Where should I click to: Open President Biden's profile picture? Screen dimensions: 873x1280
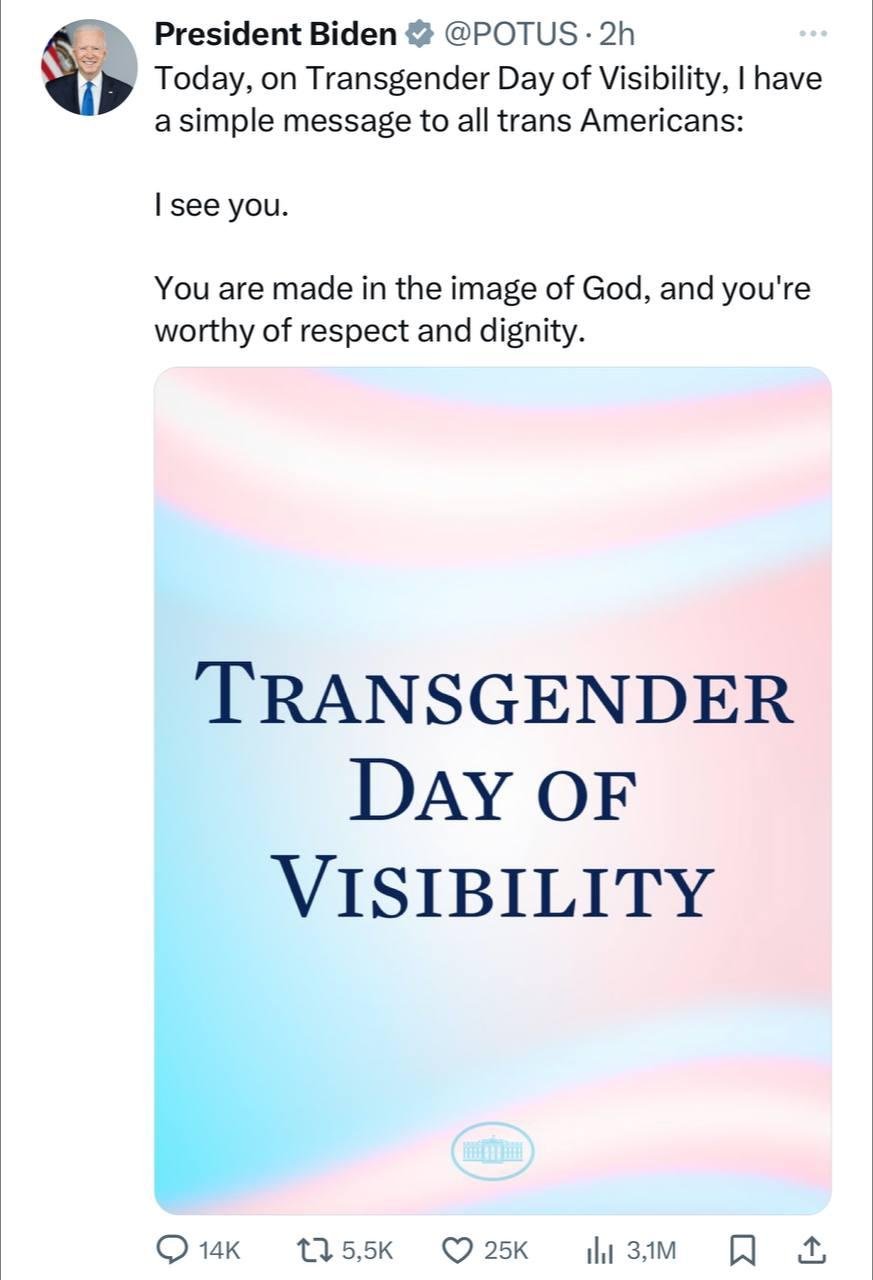tap(88, 67)
